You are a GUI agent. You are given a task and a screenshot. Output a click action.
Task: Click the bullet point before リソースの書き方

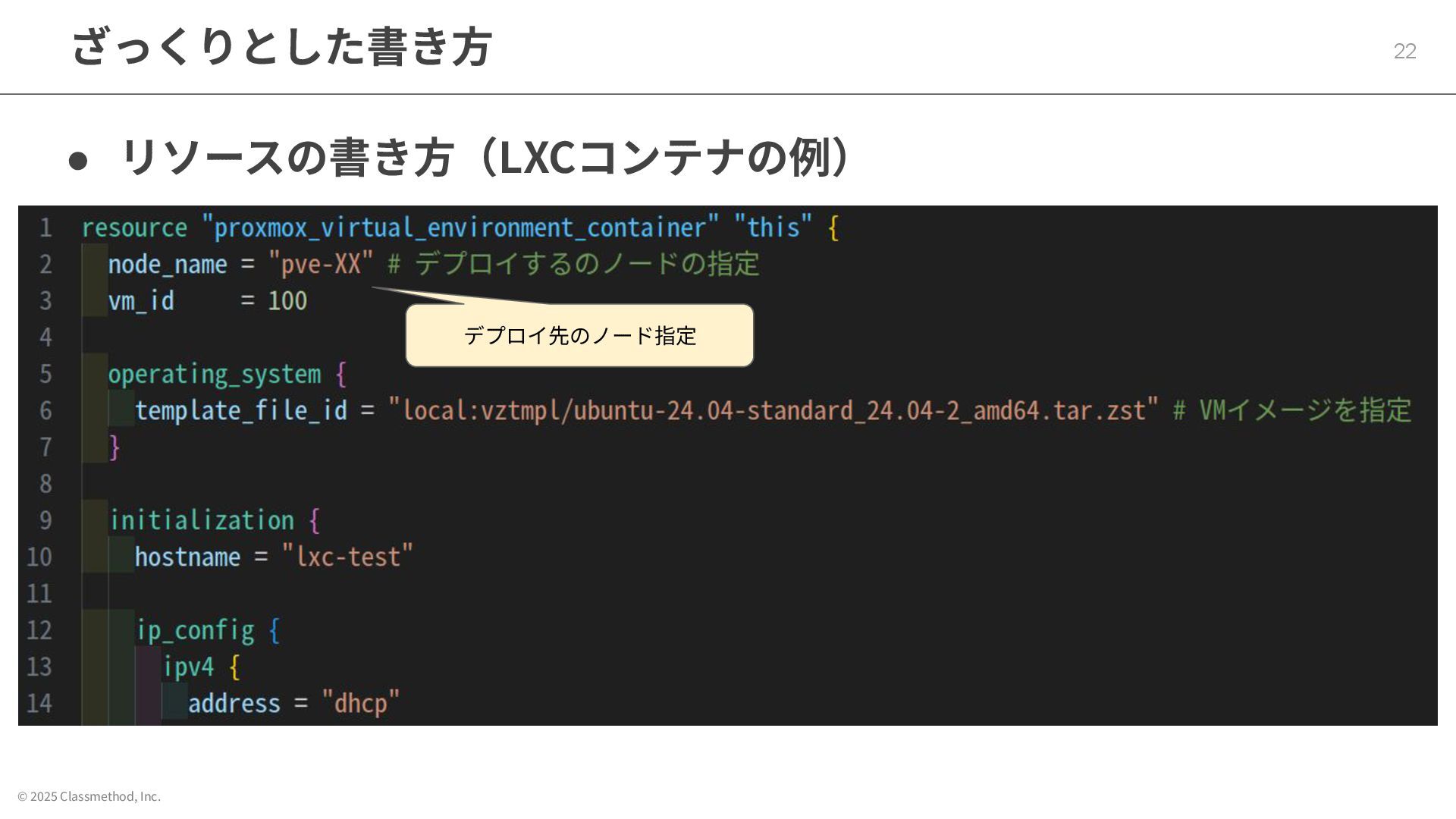point(77,160)
